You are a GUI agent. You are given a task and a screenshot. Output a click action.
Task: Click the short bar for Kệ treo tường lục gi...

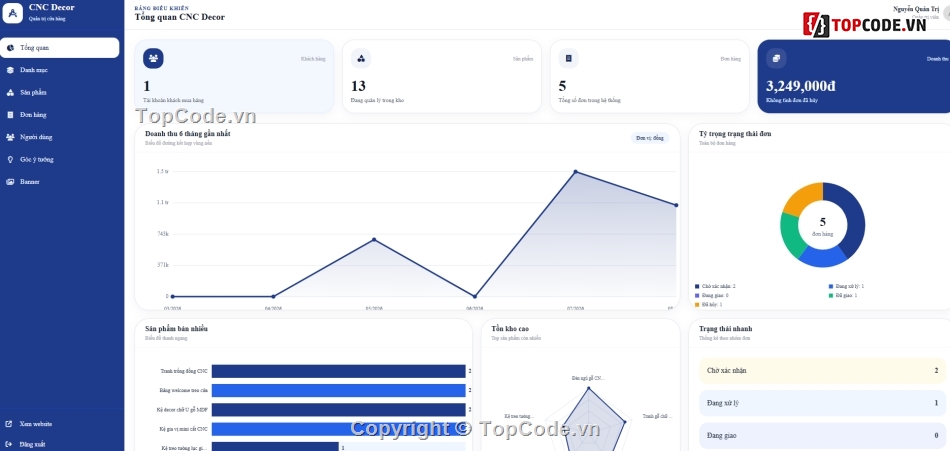(275, 447)
